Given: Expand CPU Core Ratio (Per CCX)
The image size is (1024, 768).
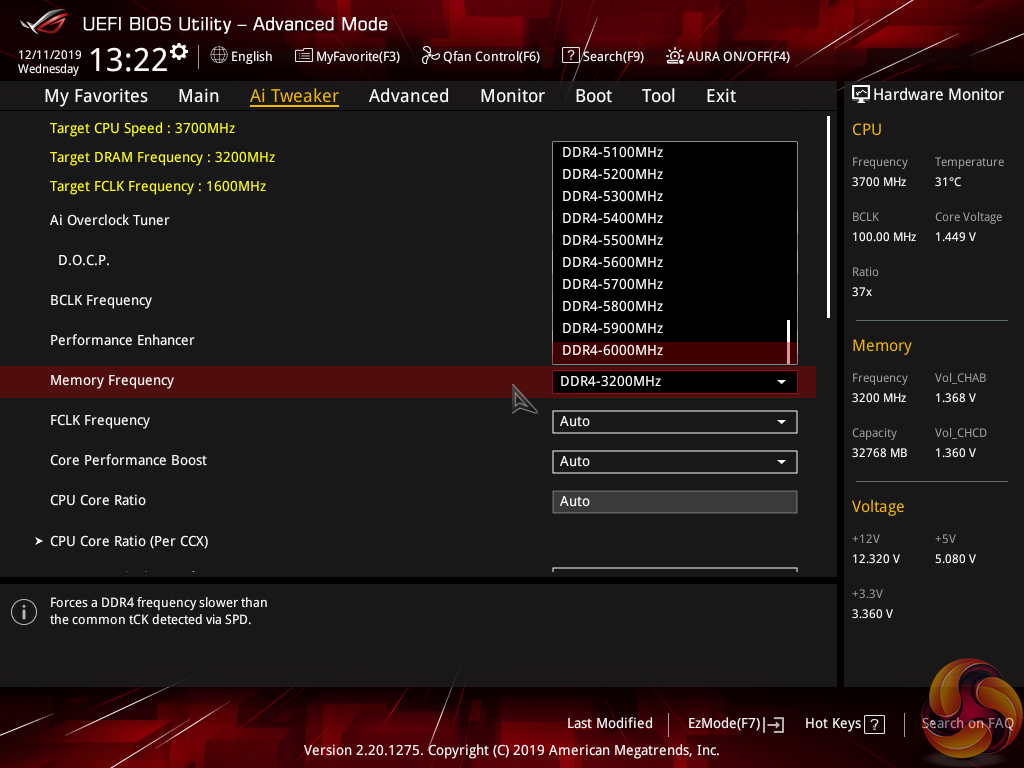Looking at the screenshot, I should coord(128,541).
